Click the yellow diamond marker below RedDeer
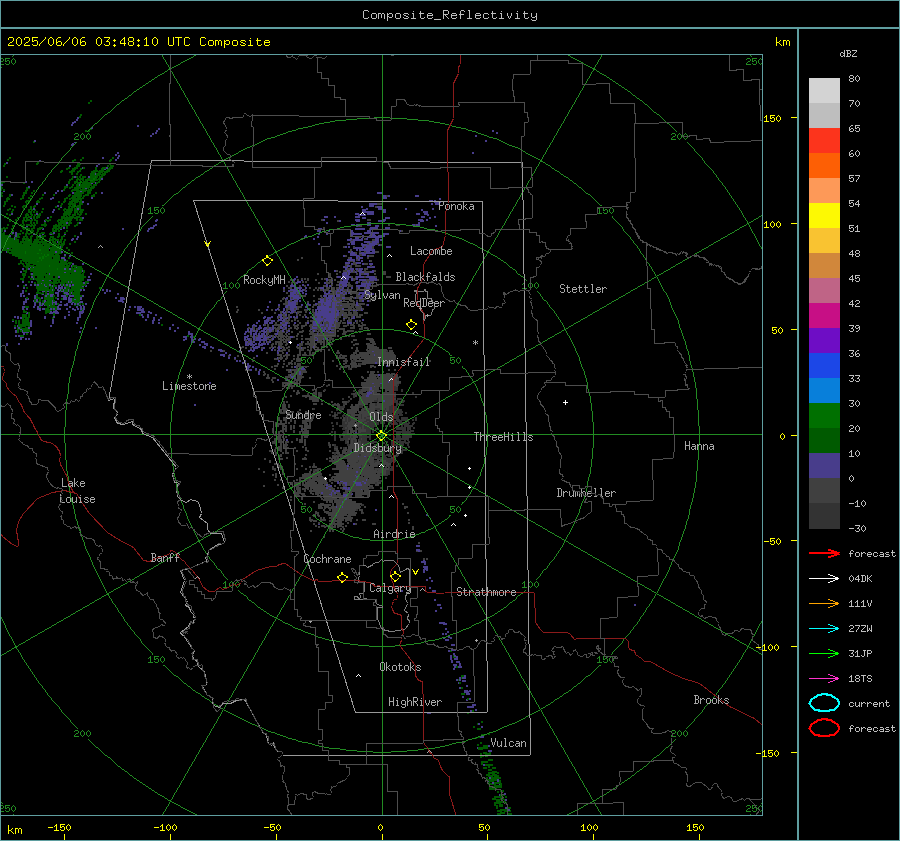This screenshot has height=841, width=900. 411,325
